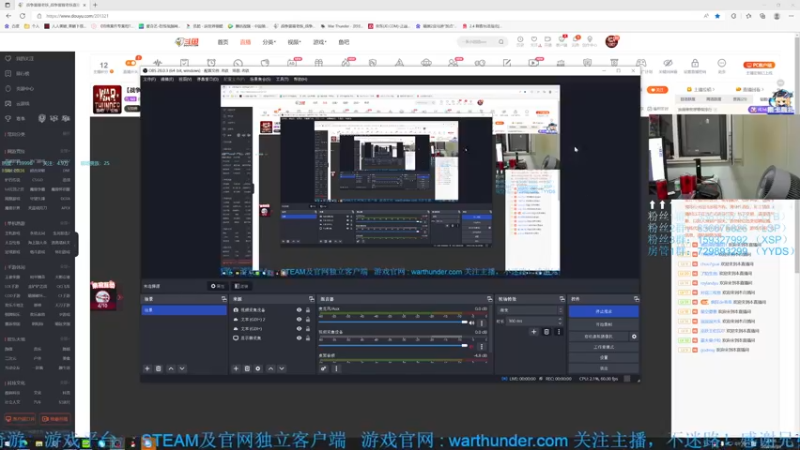
Task: Open second menu in OBS menu bar
Action: (167, 80)
